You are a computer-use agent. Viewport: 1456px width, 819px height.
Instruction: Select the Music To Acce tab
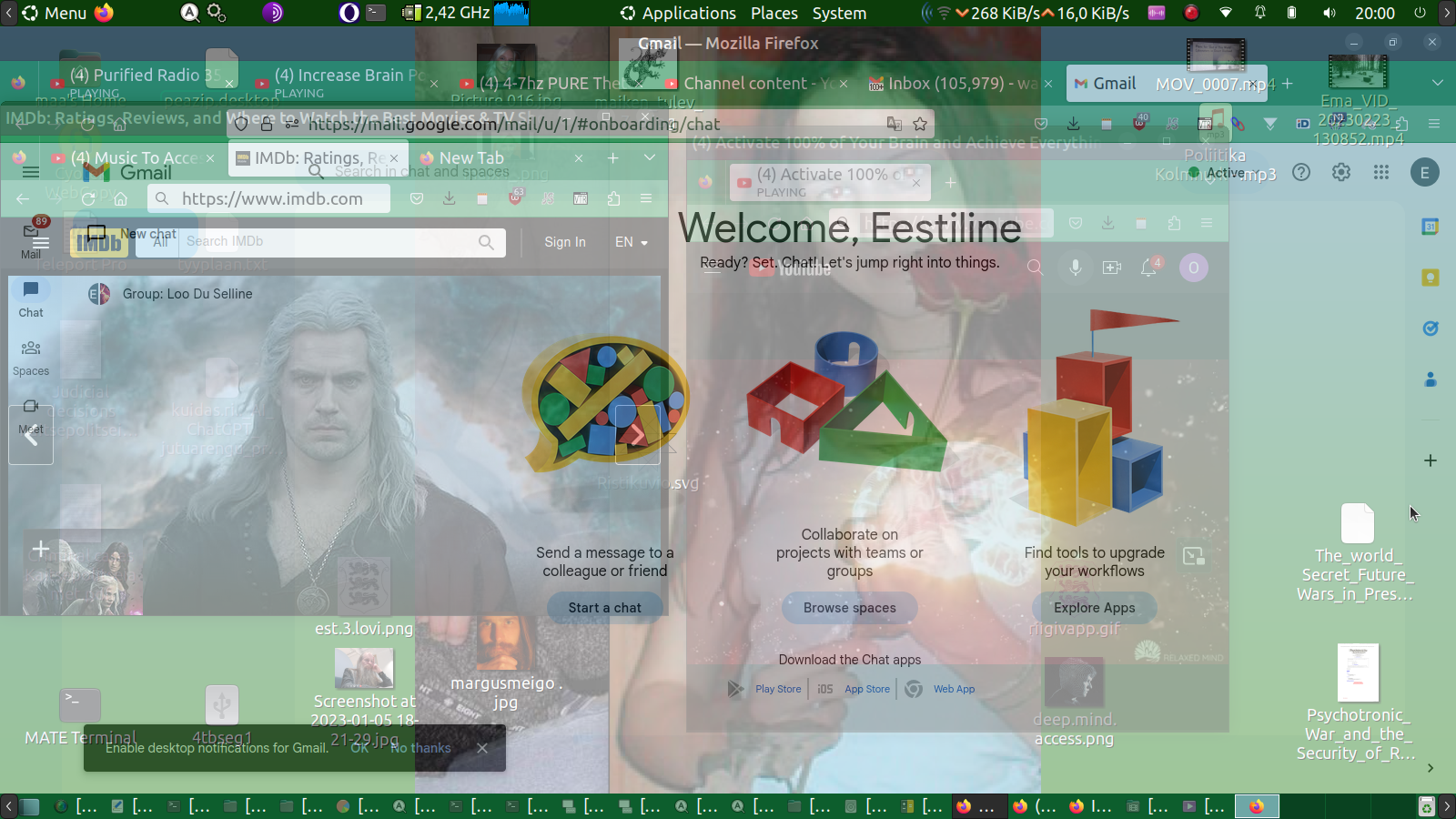[133, 157]
